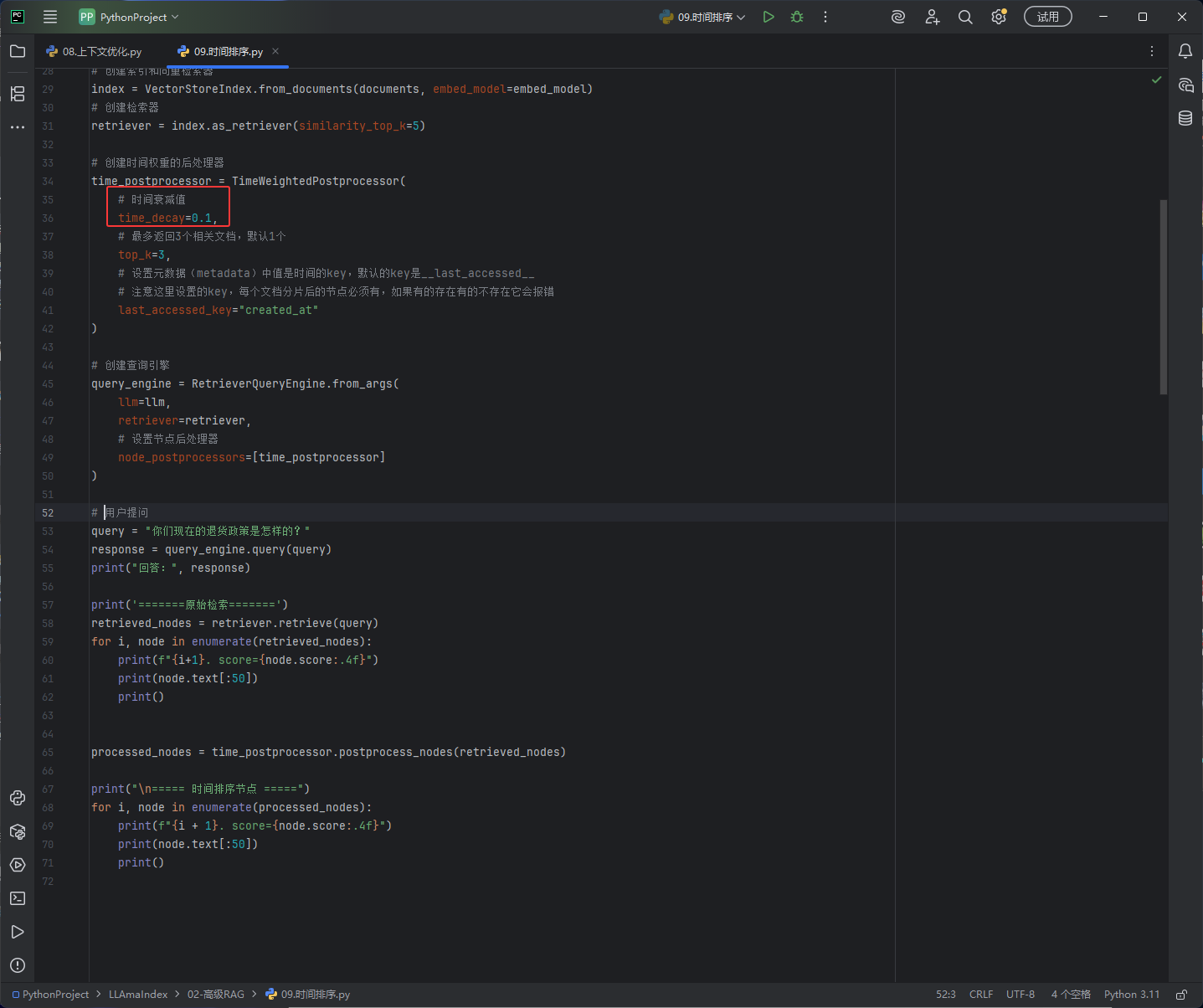Open the Problems tool window
This screenshot has height=1008, width=1203.
click(18, 965)
